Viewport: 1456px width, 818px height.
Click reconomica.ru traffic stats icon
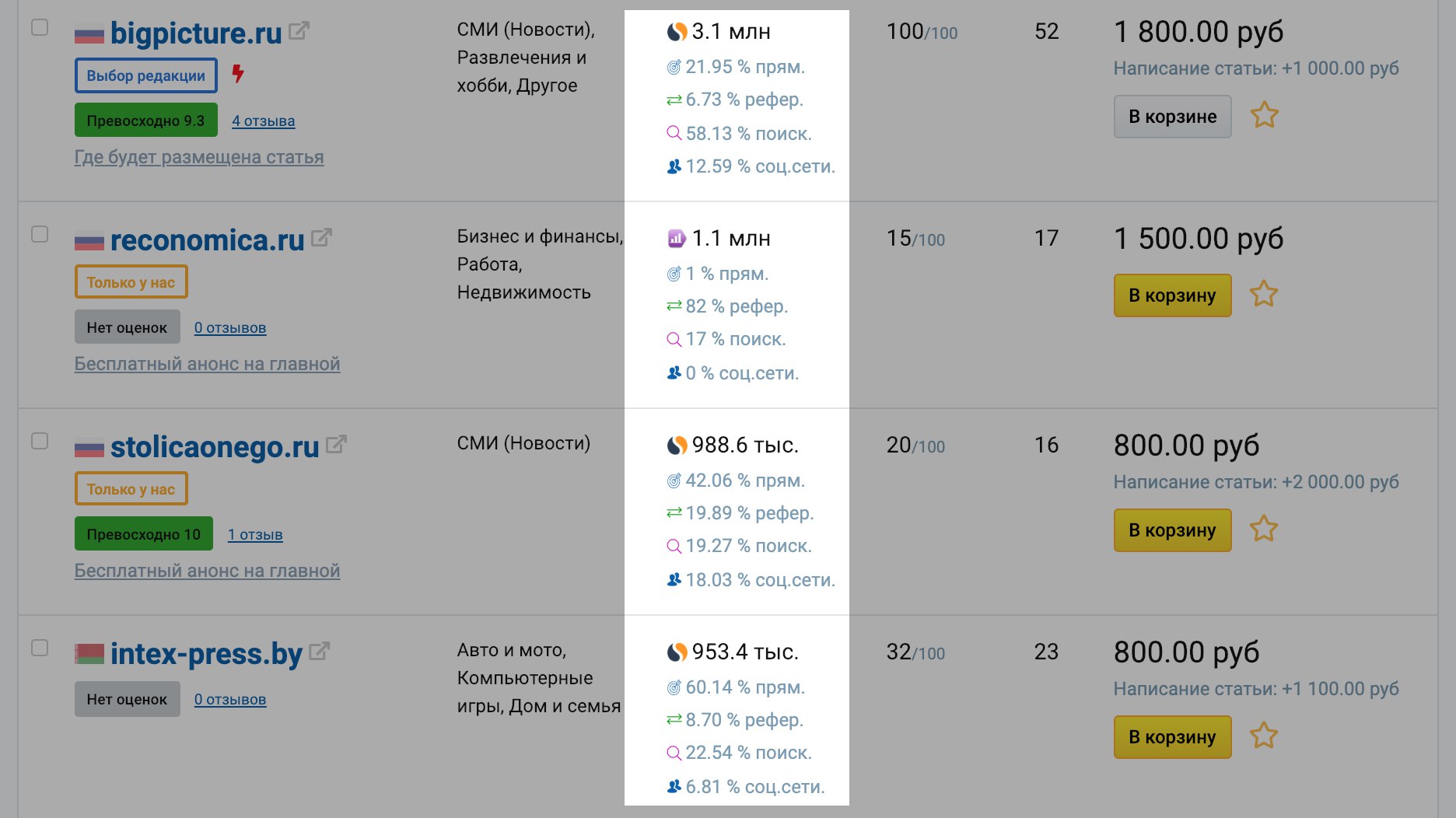676,239
